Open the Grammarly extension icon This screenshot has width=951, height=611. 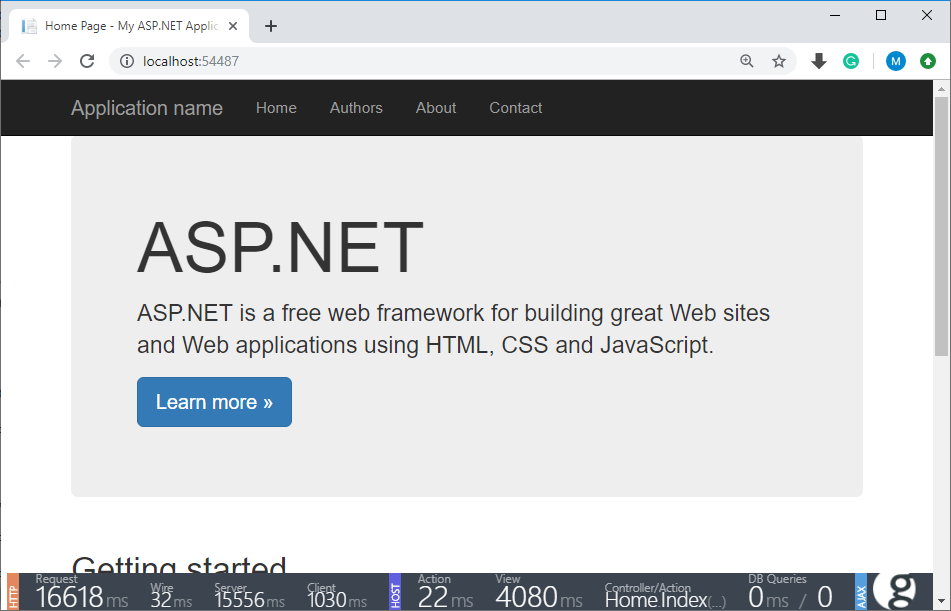coord(851,61)
